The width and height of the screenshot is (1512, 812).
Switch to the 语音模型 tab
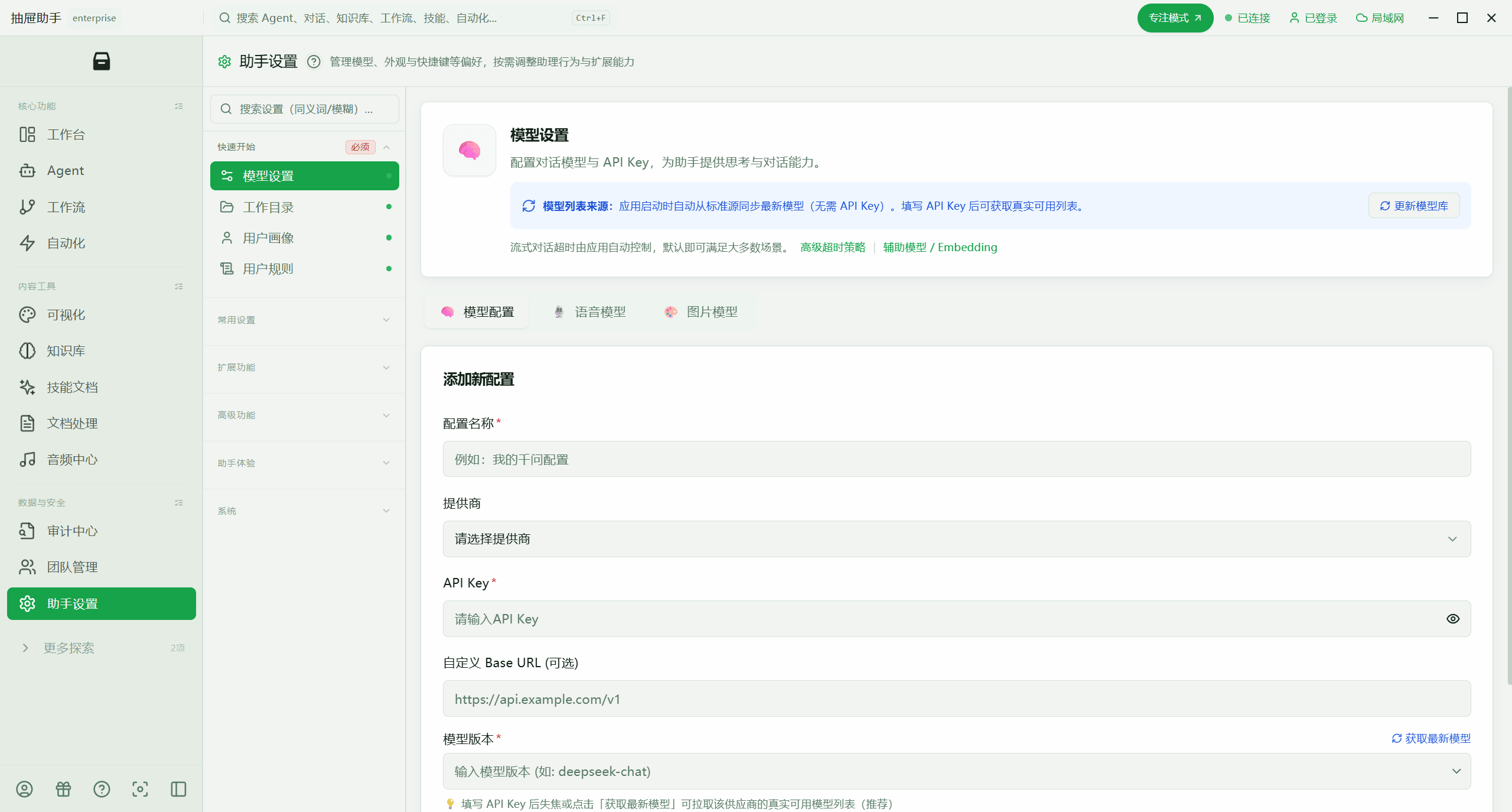tap(589, 312)
